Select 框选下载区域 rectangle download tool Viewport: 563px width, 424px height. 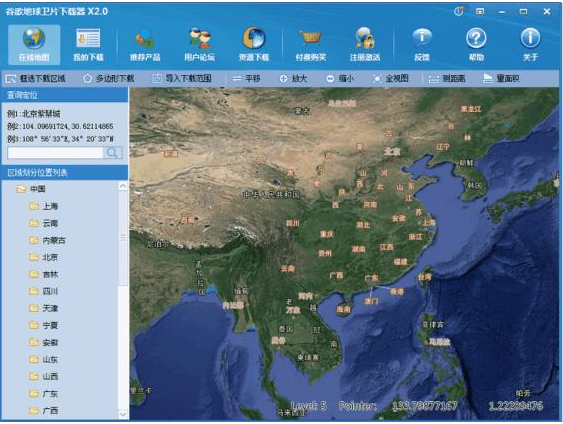(36, 78)
